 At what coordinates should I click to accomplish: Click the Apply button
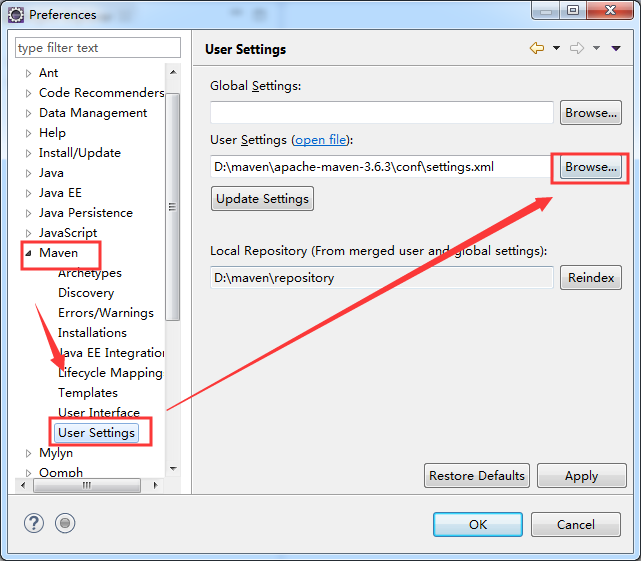pyautogui.click(x=581, y=476)
